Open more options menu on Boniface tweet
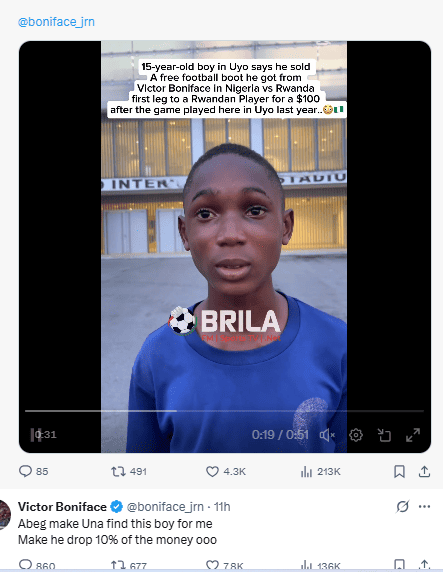 click(x=424, y=506)
